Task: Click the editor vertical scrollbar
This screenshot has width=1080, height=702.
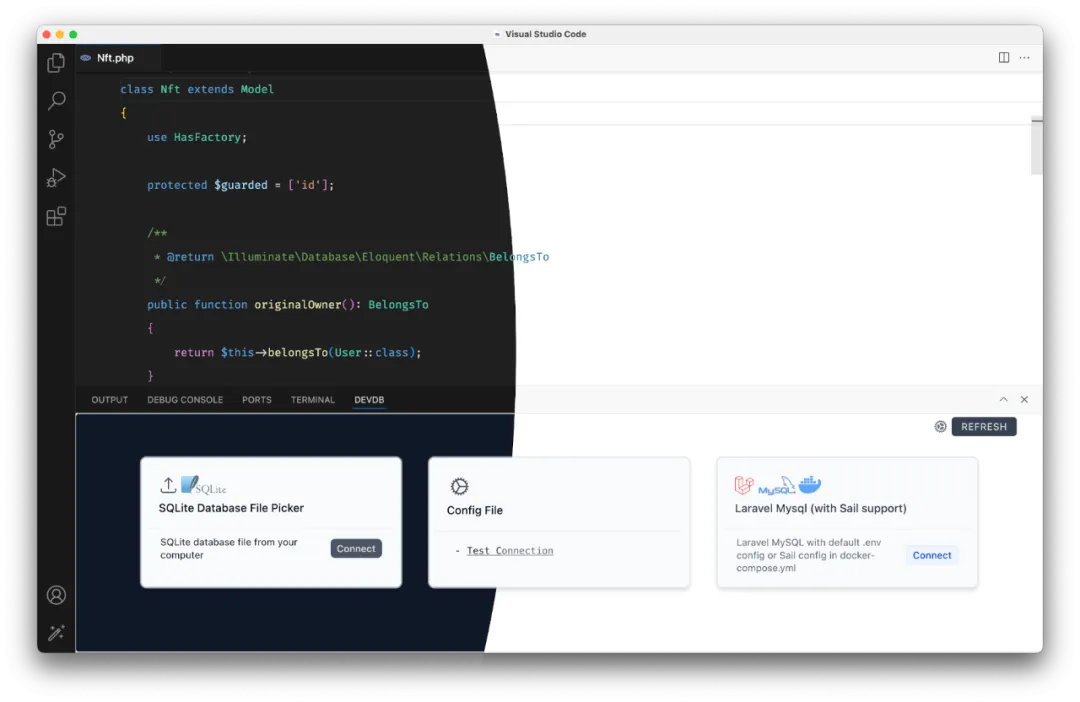Action: tap(1036, 147)
